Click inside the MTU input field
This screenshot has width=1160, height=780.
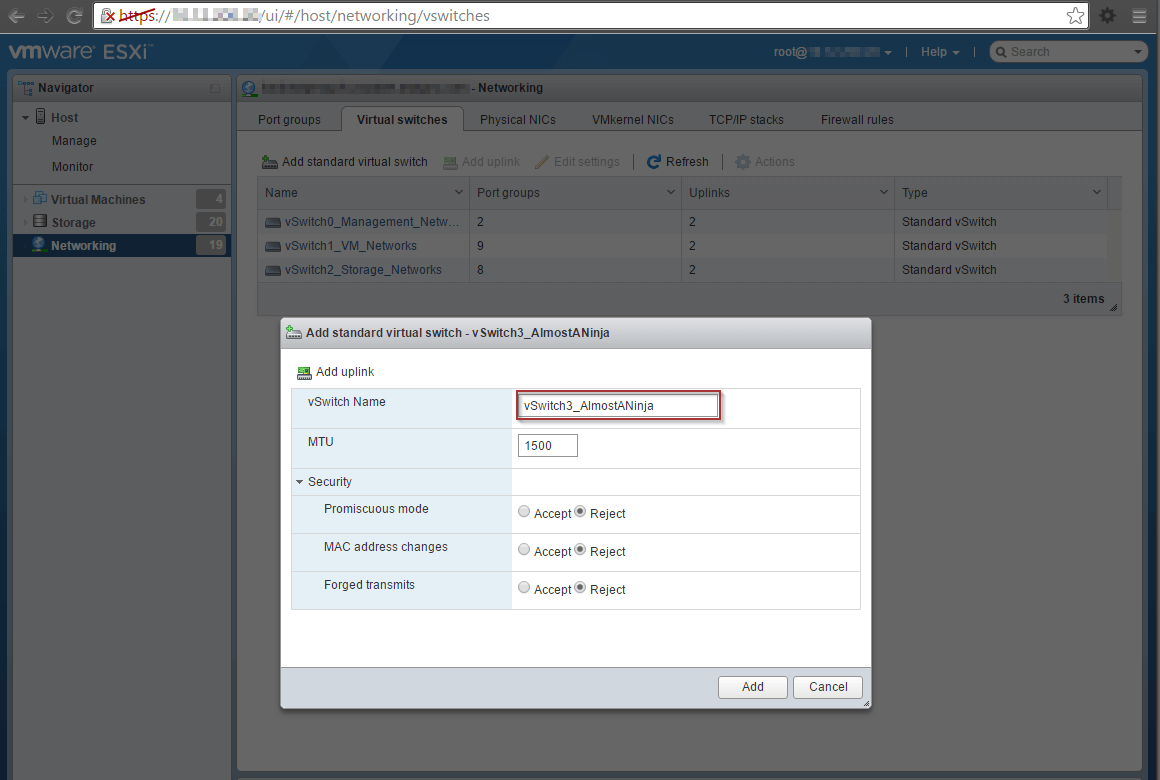click(x=547, y=445)
